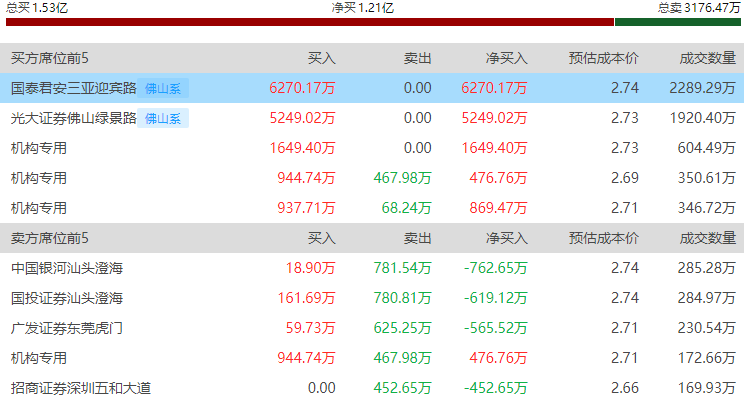Click the green total sell bar segment
This screenshot has height=397, width=744.
678,22
